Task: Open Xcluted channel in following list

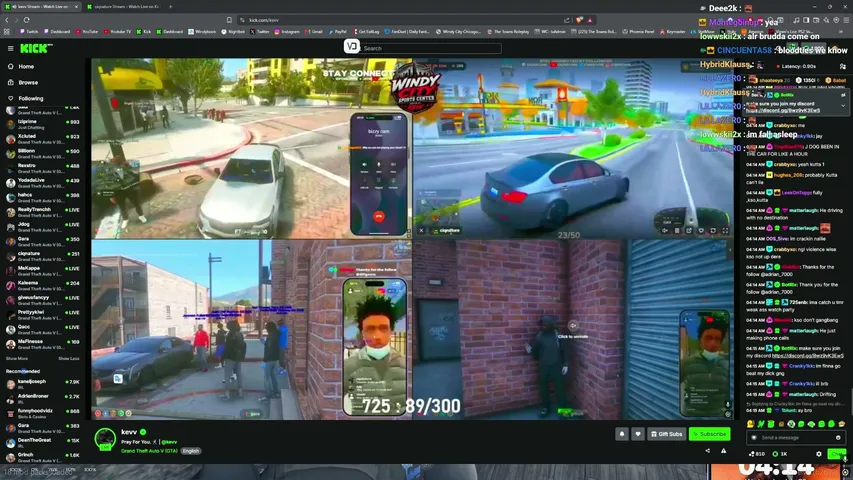Action: tap(42, 139)
